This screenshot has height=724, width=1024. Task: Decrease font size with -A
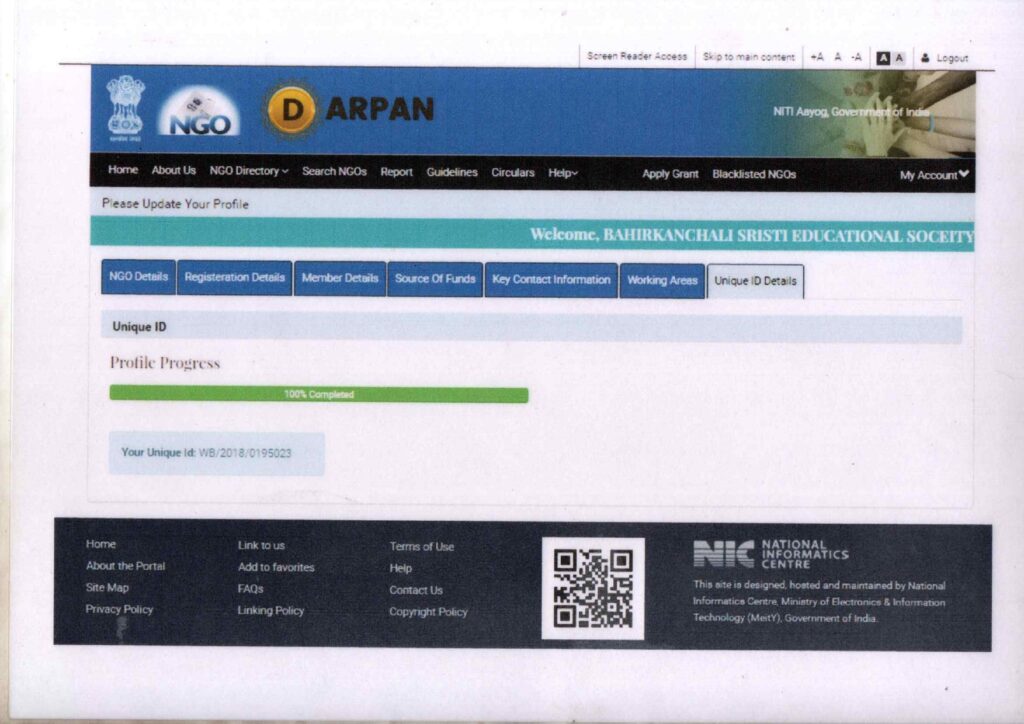tap(856, 57)
